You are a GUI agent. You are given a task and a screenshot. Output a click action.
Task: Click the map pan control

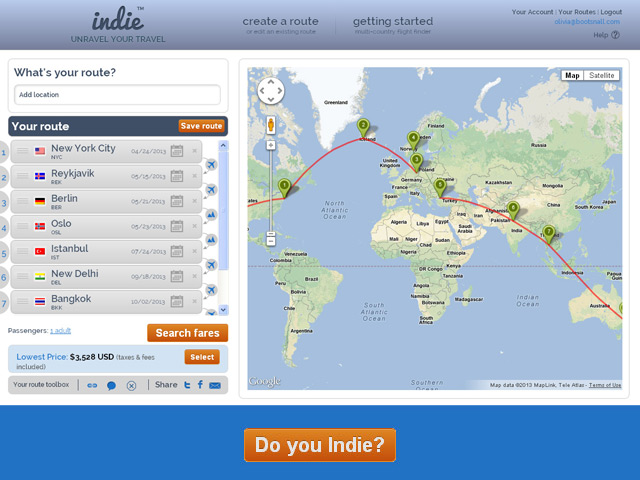271,91
